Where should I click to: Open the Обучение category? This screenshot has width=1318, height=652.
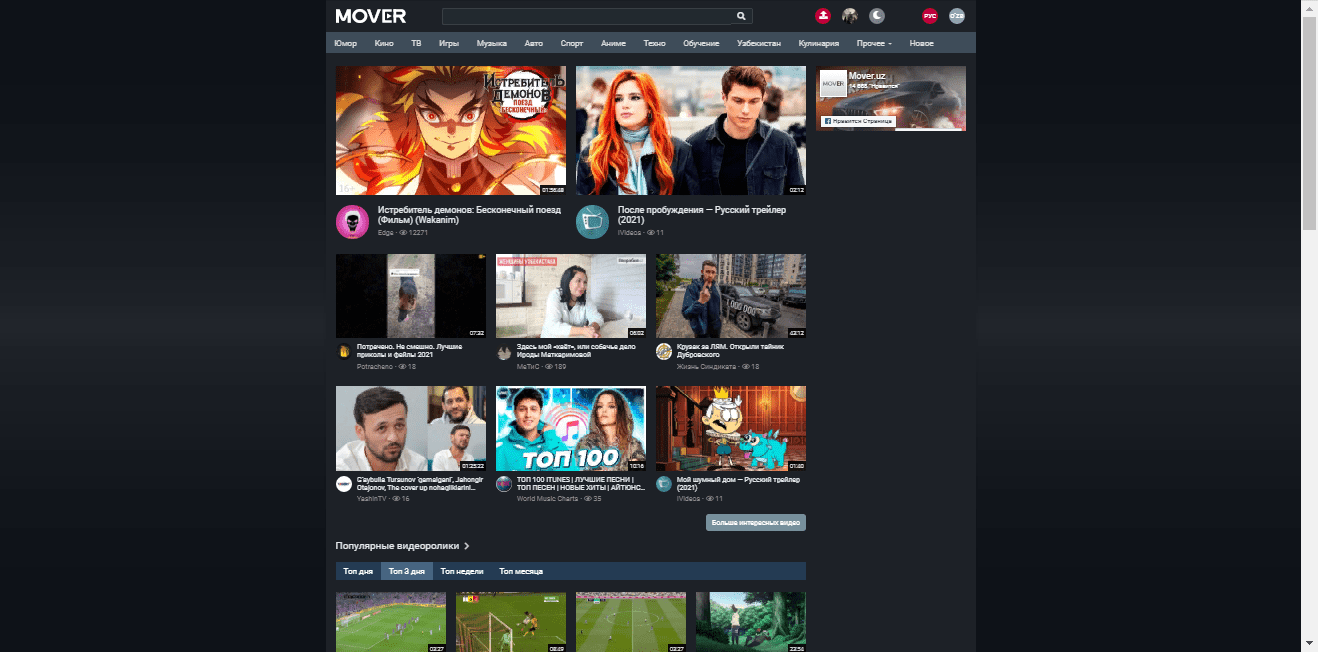pyautogui.click(x=701, y=44)
